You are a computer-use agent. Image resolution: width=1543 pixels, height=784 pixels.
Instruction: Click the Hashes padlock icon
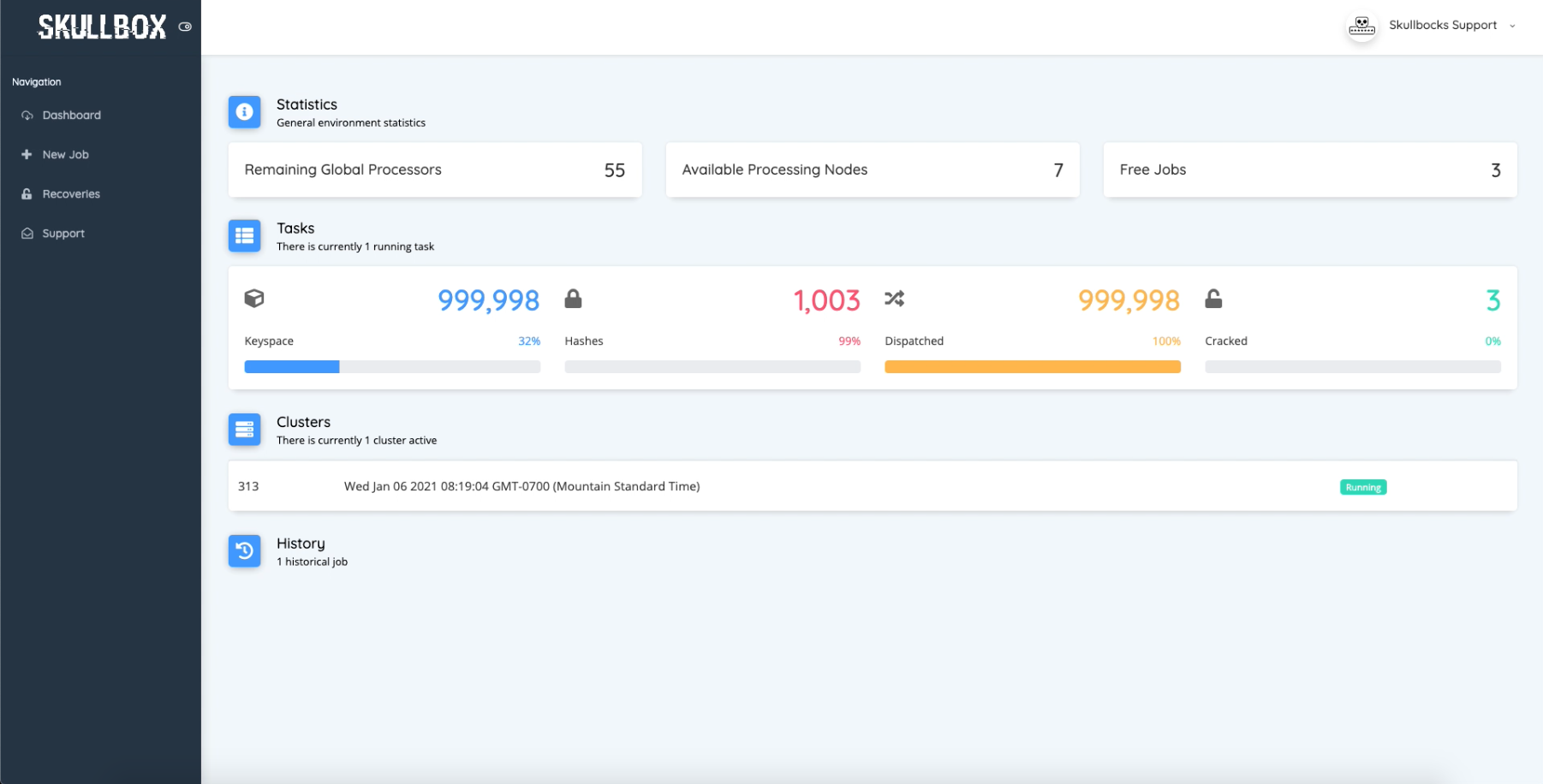[573, 299]
